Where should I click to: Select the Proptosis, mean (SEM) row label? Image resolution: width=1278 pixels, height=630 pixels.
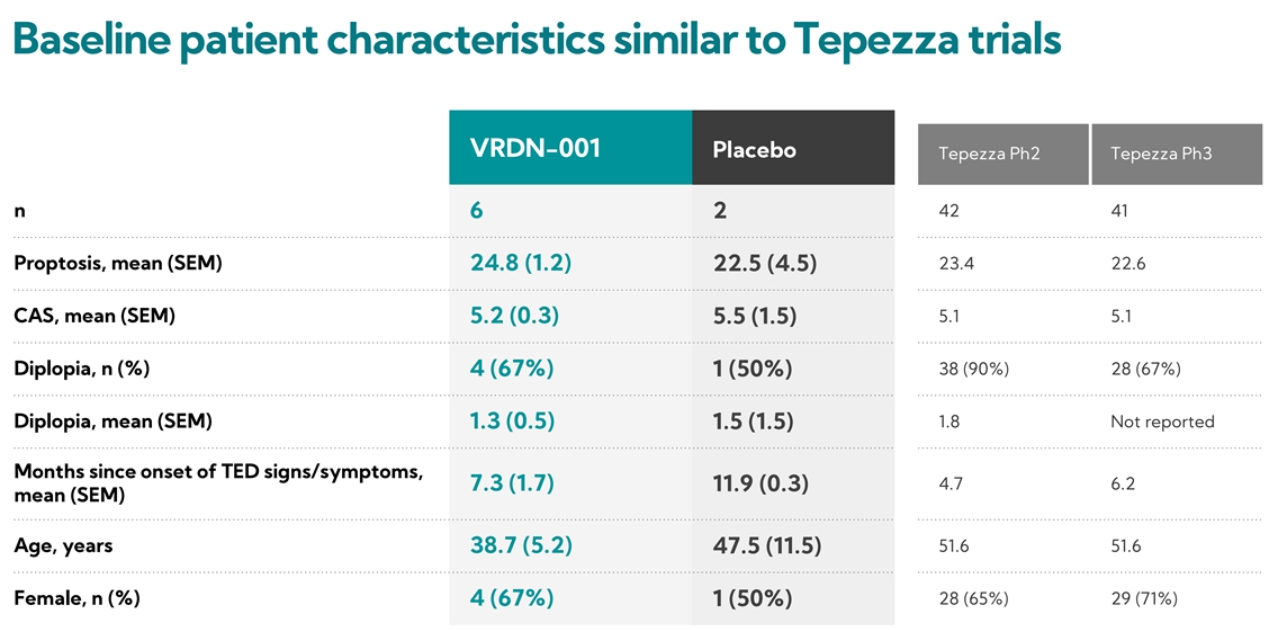pyautogui.click(x=118, y=264)
